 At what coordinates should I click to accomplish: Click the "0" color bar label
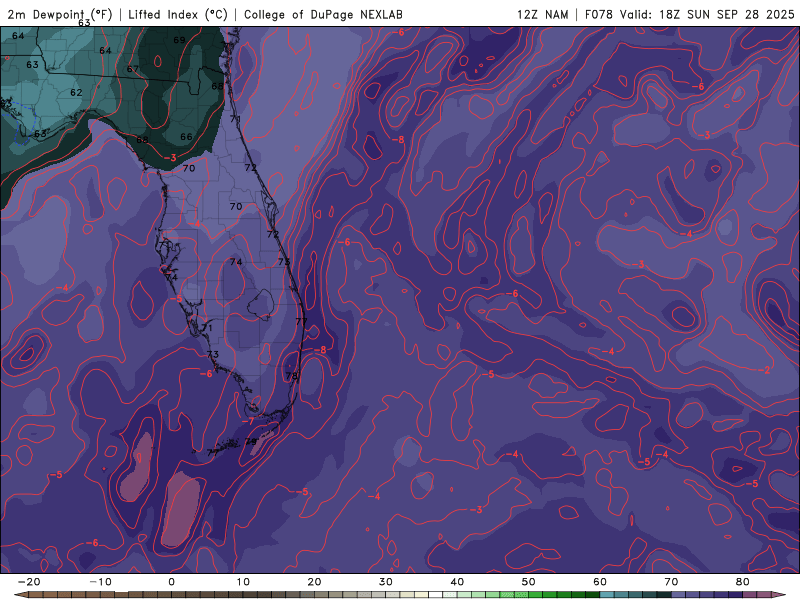pyautogui.click(x=171, y=582)
